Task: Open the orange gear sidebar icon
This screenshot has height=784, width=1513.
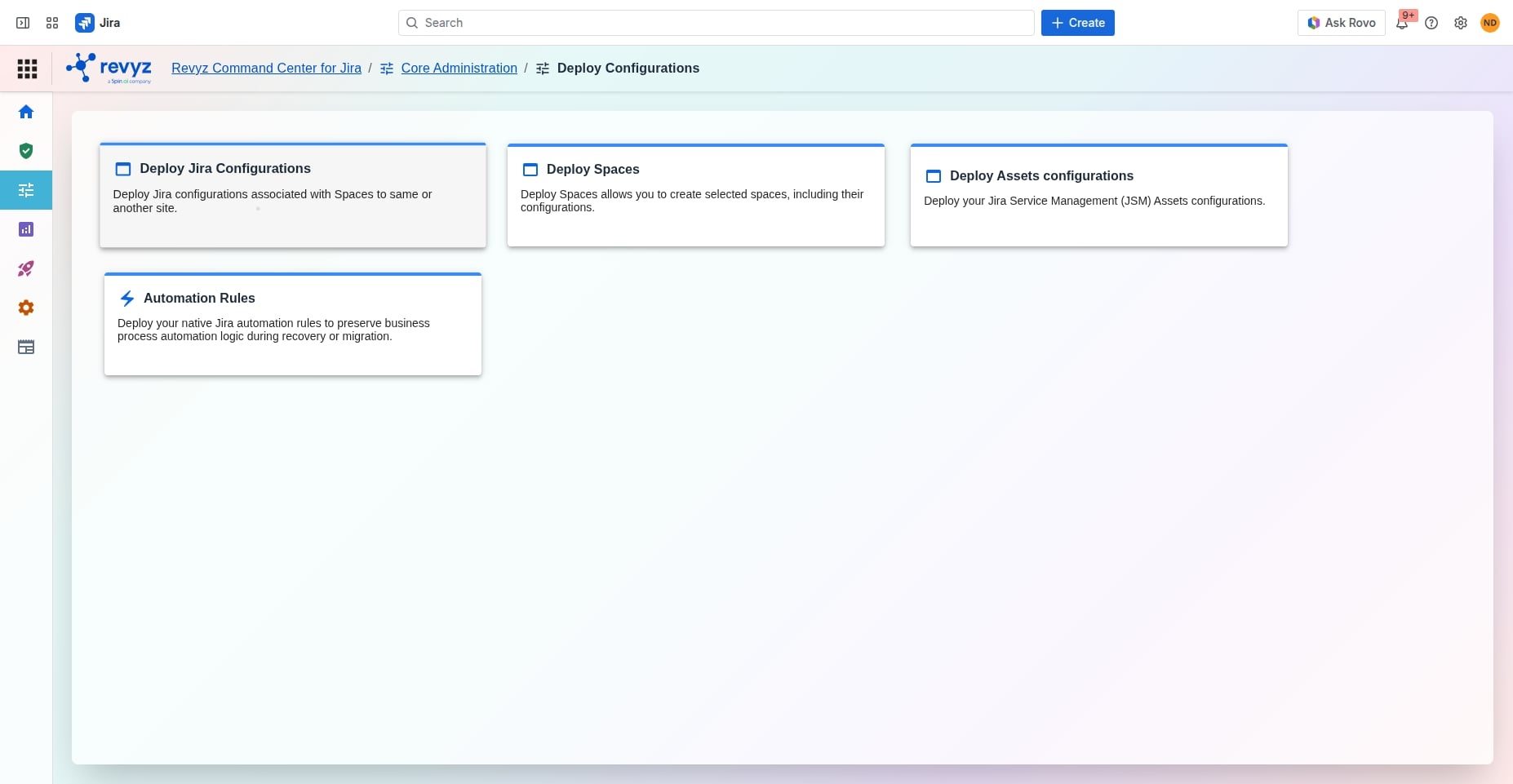Action: pyautogui.click(x=26, y=308)
